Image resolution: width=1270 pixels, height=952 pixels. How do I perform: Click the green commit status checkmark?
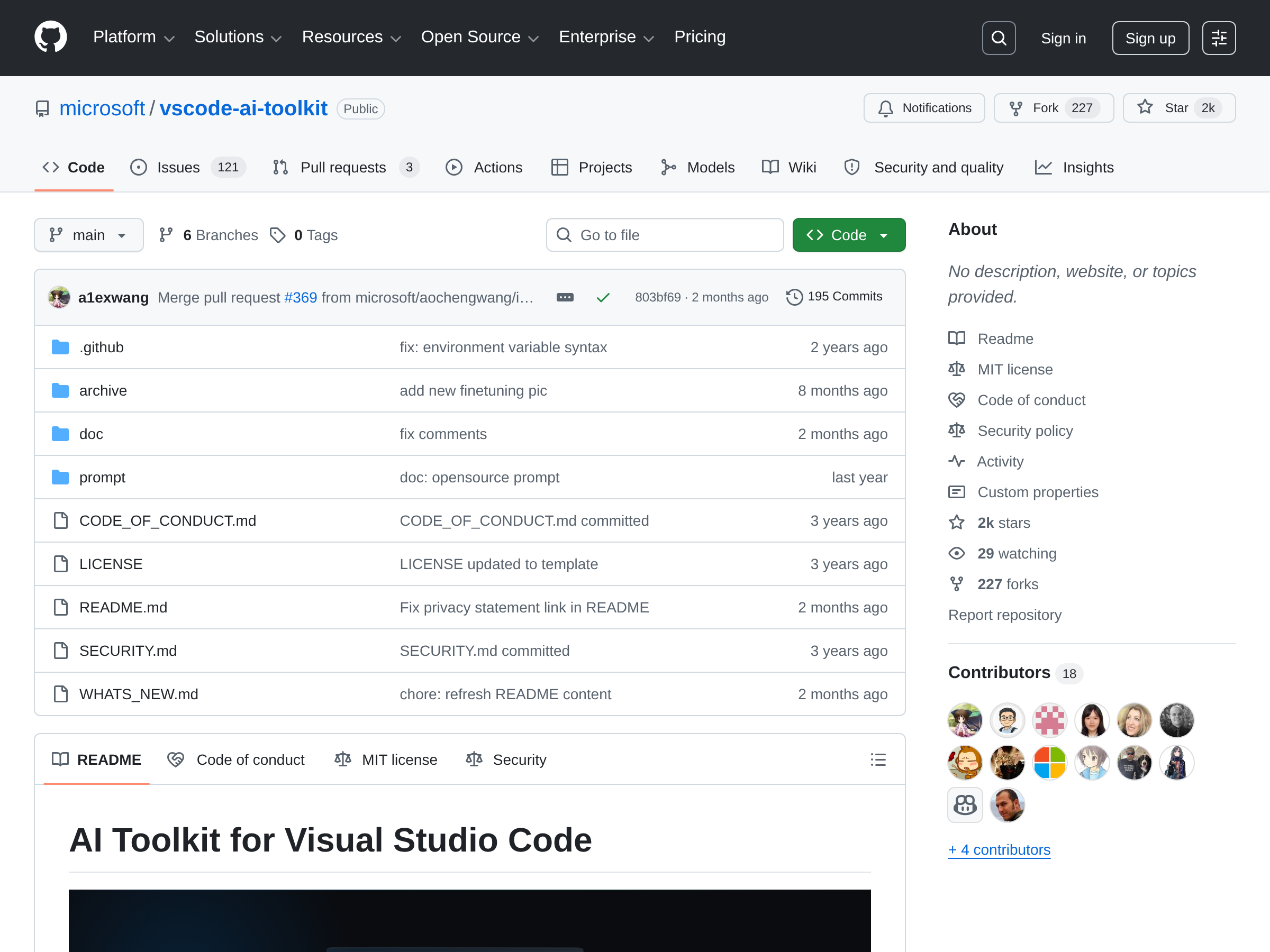pos(603,297)
